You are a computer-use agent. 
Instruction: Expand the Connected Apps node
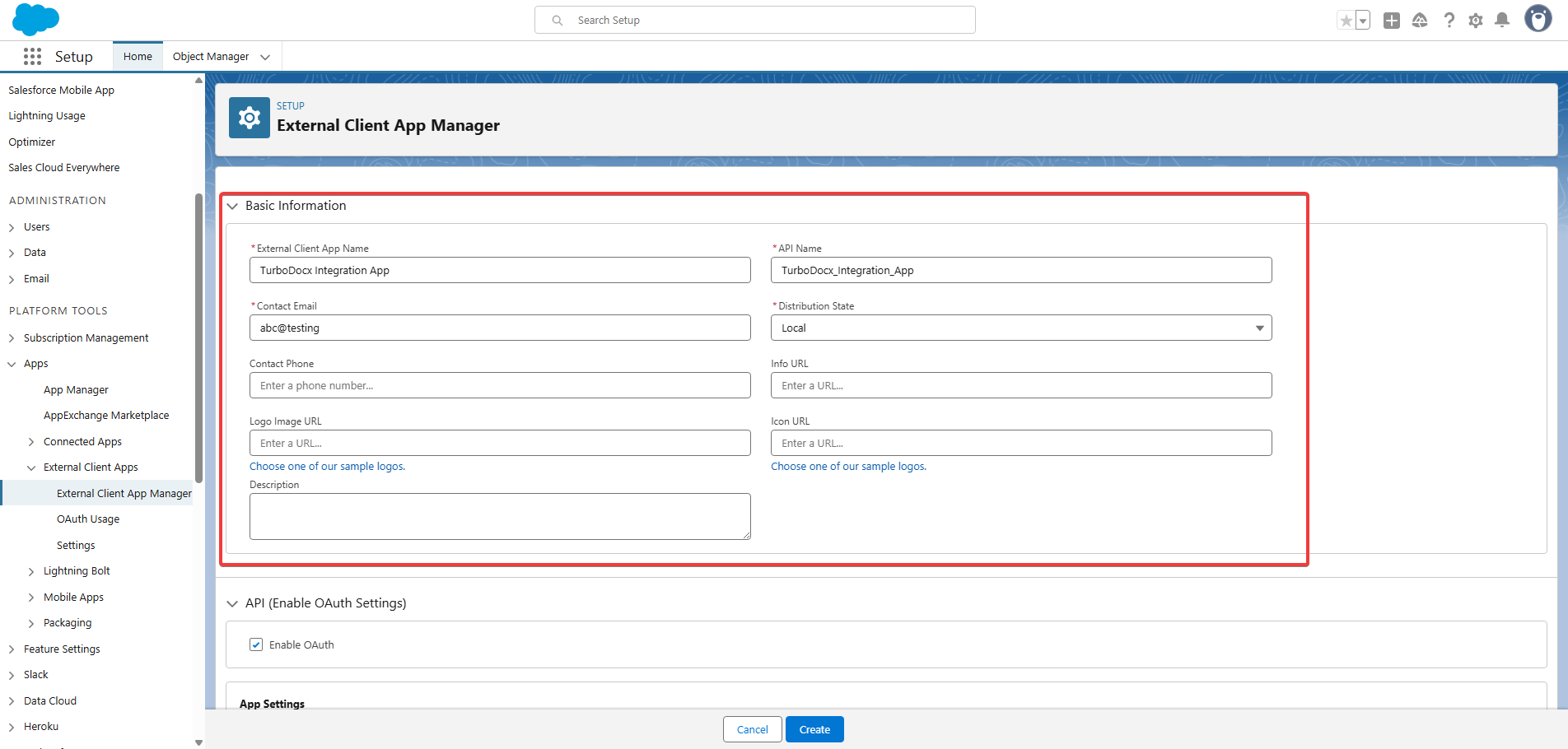[31, 442]
